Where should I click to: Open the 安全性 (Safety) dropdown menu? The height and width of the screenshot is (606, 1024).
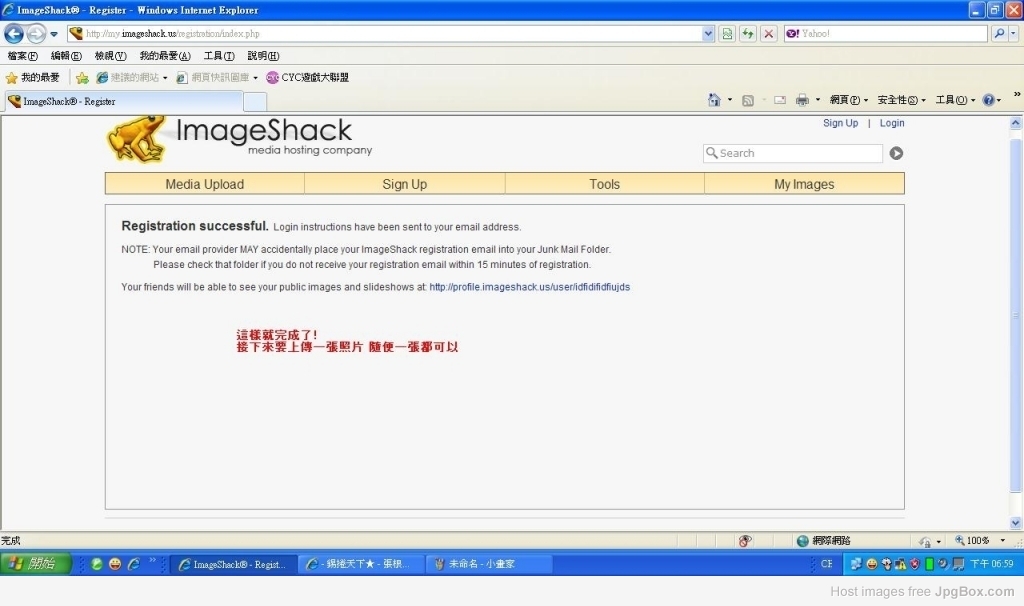[901, 100]
